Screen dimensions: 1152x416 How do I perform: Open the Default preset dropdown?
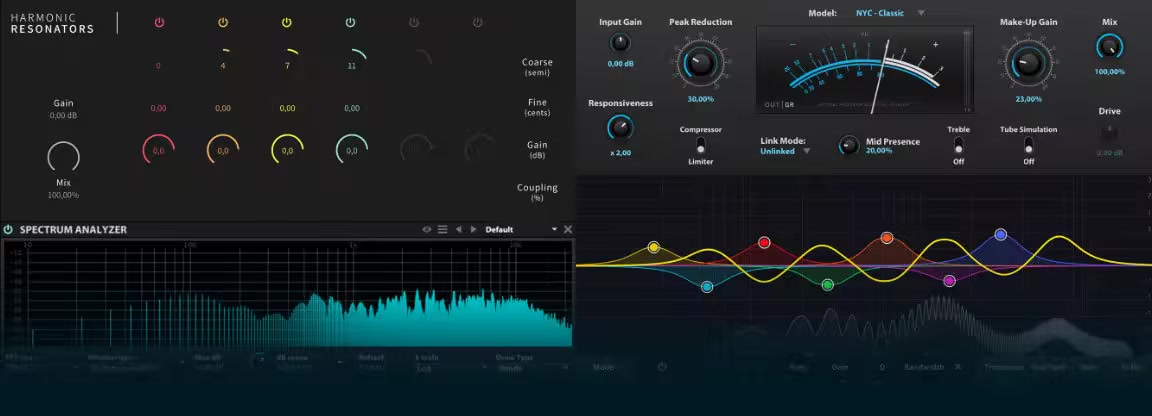tap(554, 229)
